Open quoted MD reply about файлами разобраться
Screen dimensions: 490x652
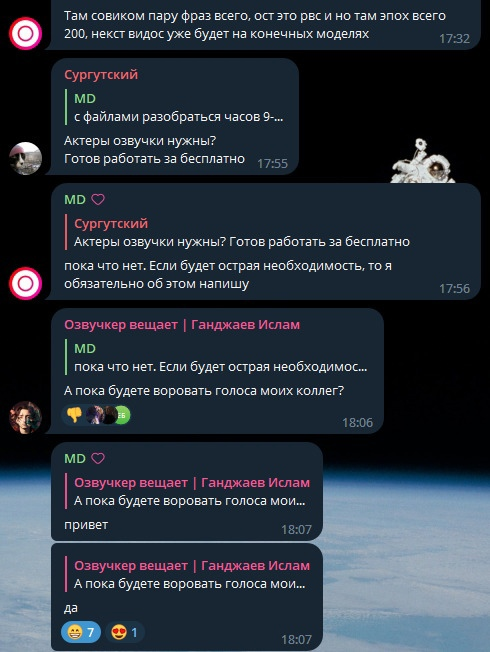(175, 108)
